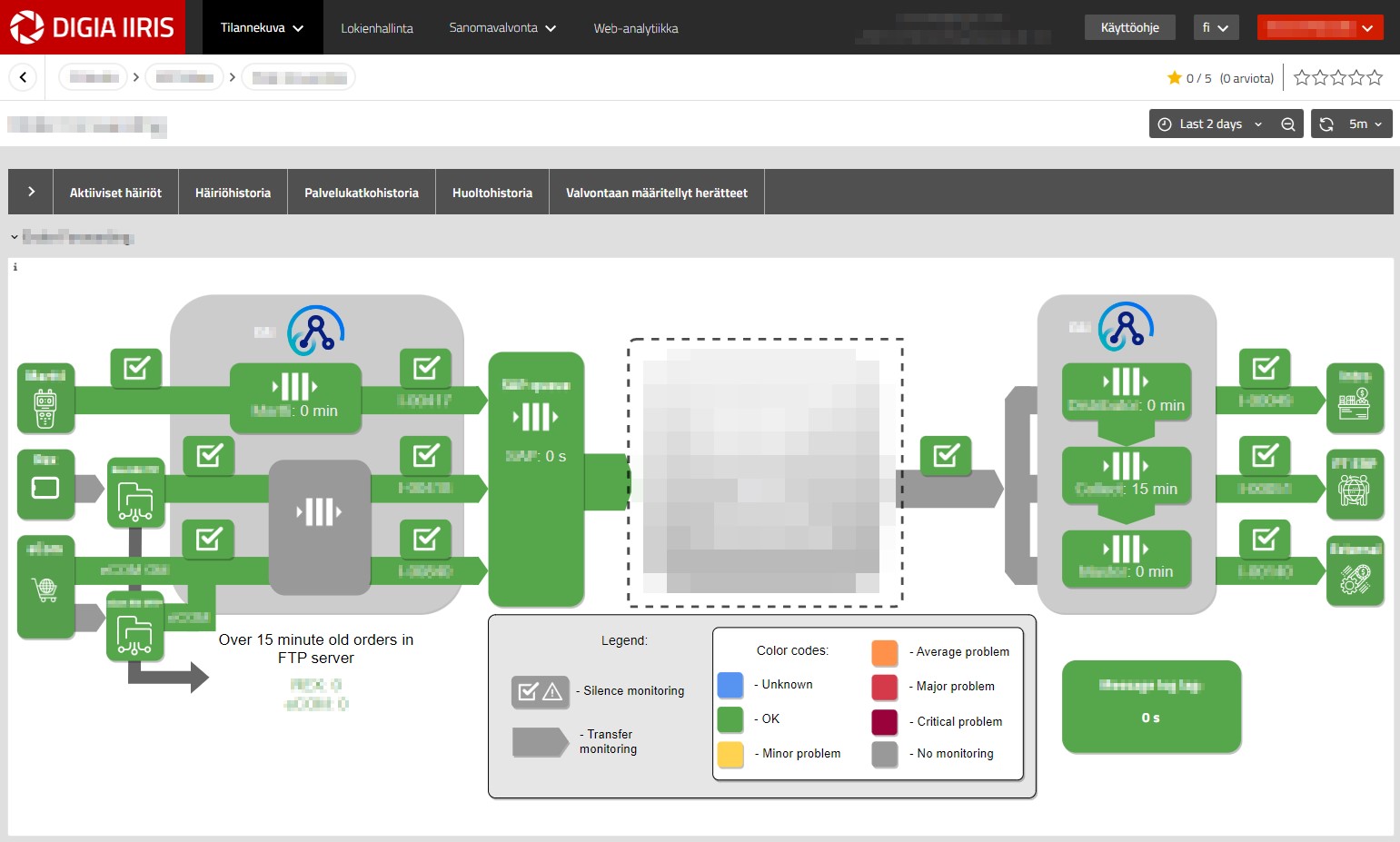Click the message log lag 0 s box
1400x842 pixels.
click(x=1151, y=707)
